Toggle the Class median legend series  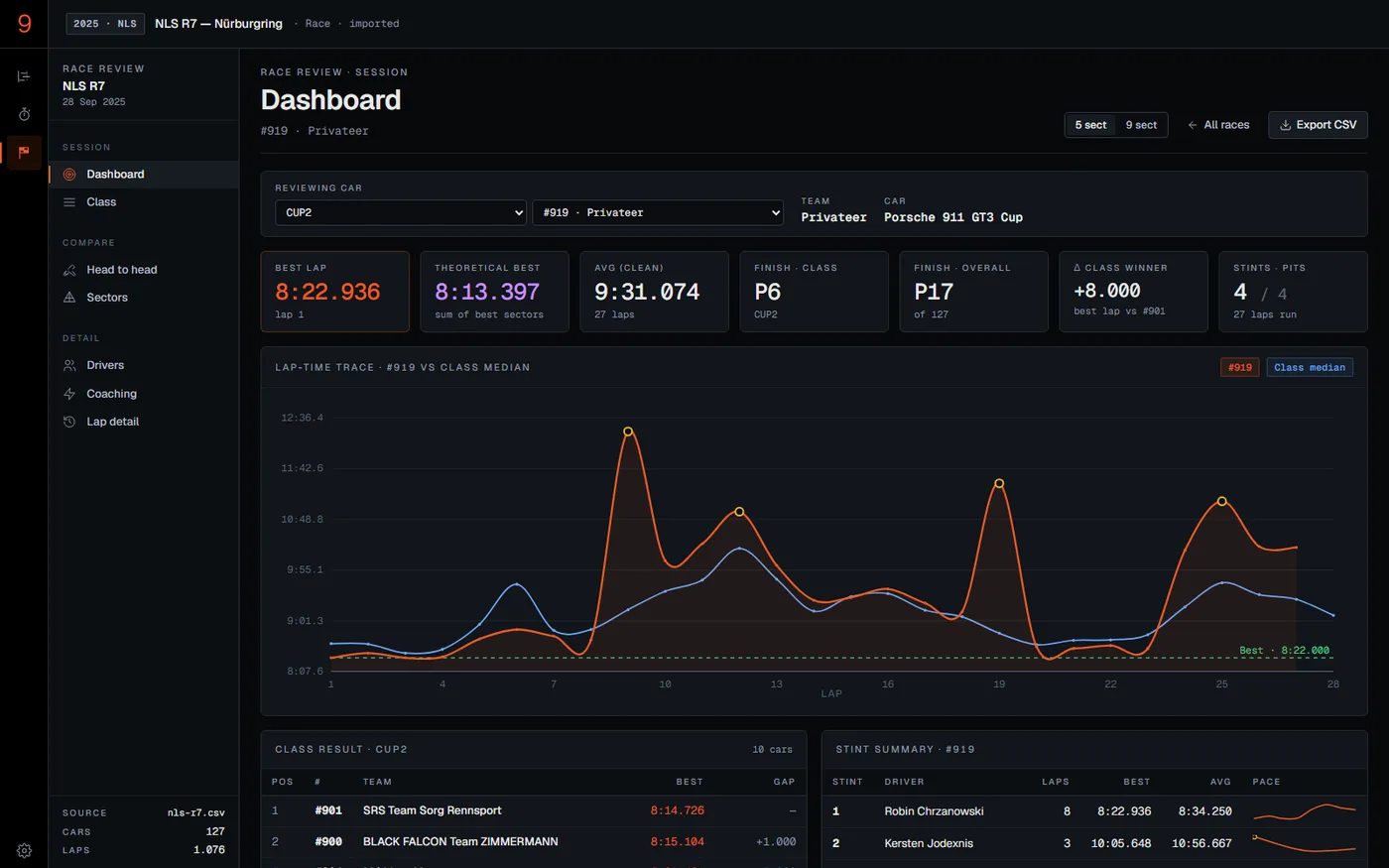pos(1310,368)
